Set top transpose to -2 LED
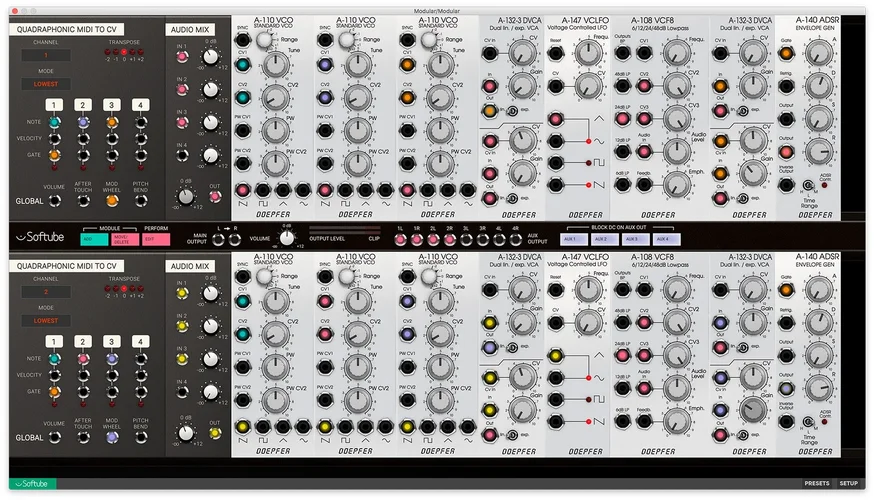This screenshot has width=874, height=500. (x=109, y=51)
